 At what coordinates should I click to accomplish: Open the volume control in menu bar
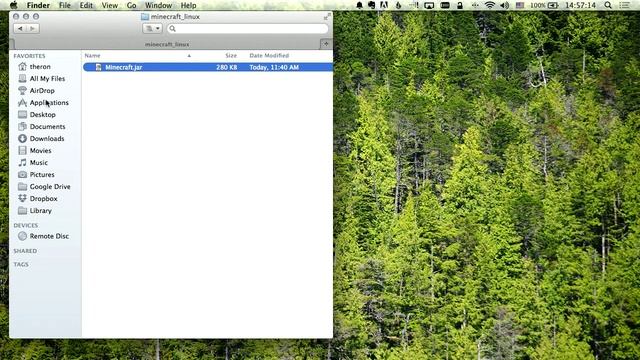[504, 5]
